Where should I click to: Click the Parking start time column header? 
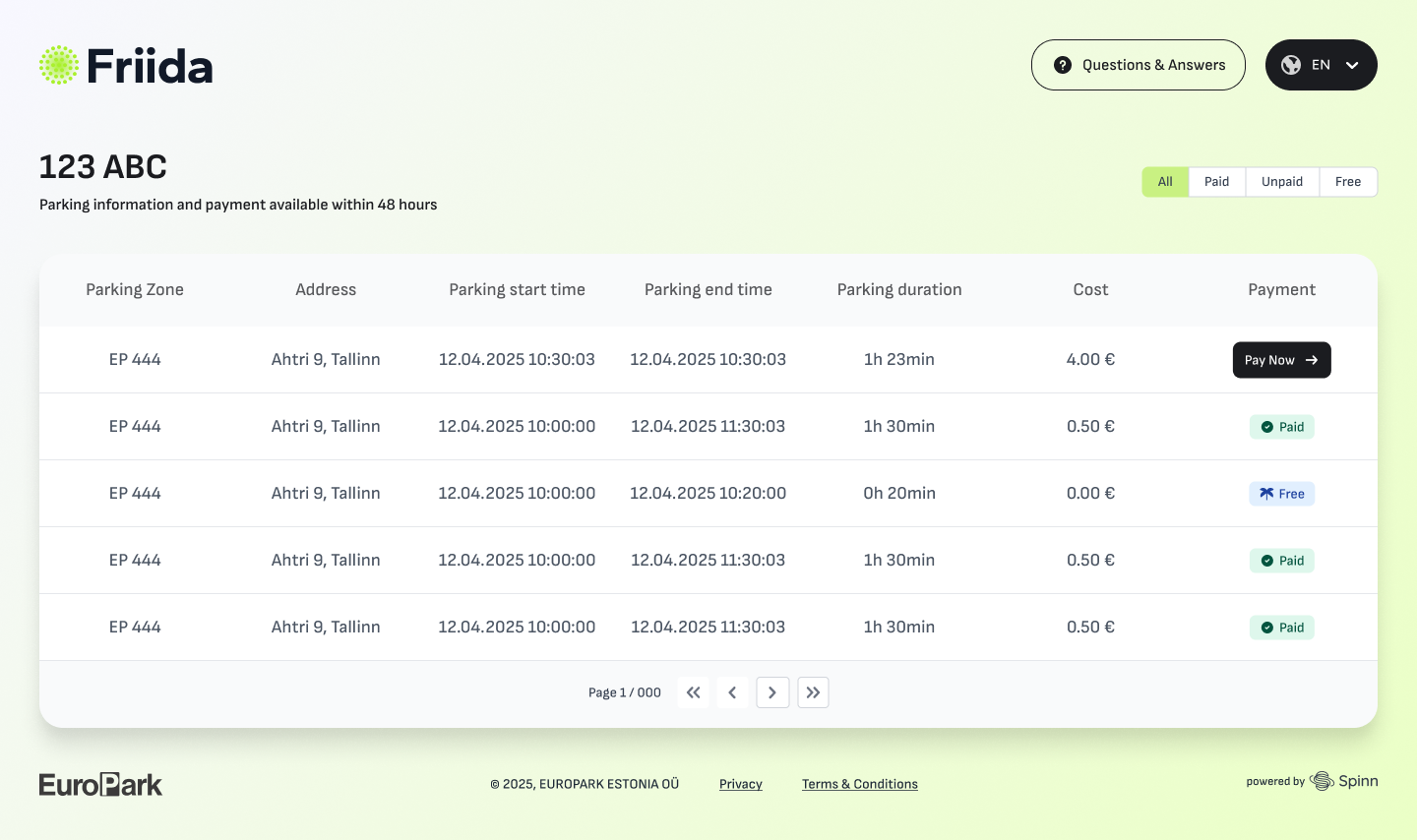(517, 290)
